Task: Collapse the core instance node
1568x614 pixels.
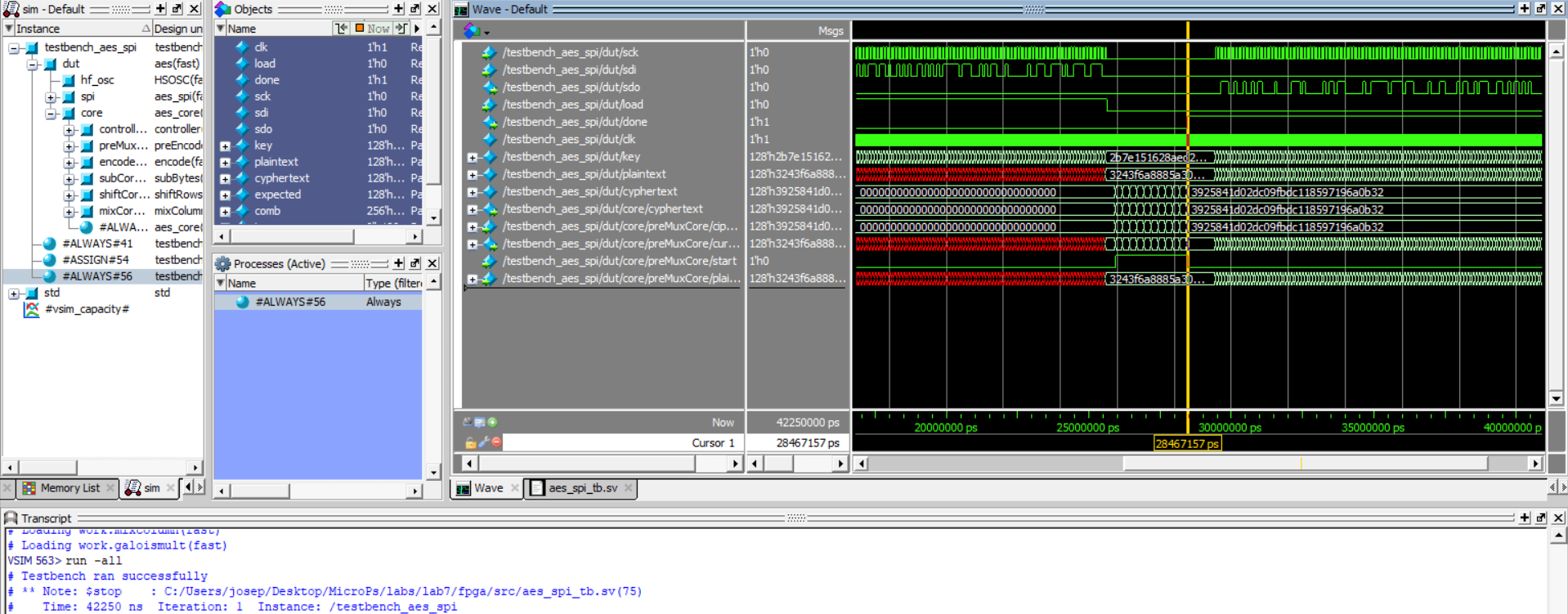Action: point(51,114)
